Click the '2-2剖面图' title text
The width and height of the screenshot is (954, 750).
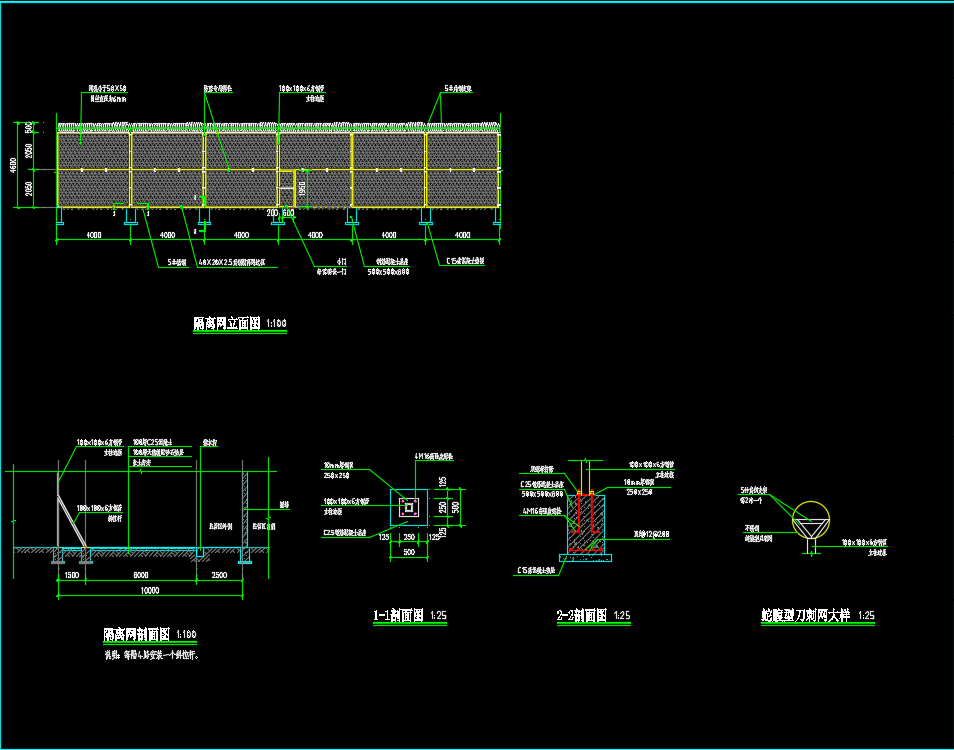point(582,616)
